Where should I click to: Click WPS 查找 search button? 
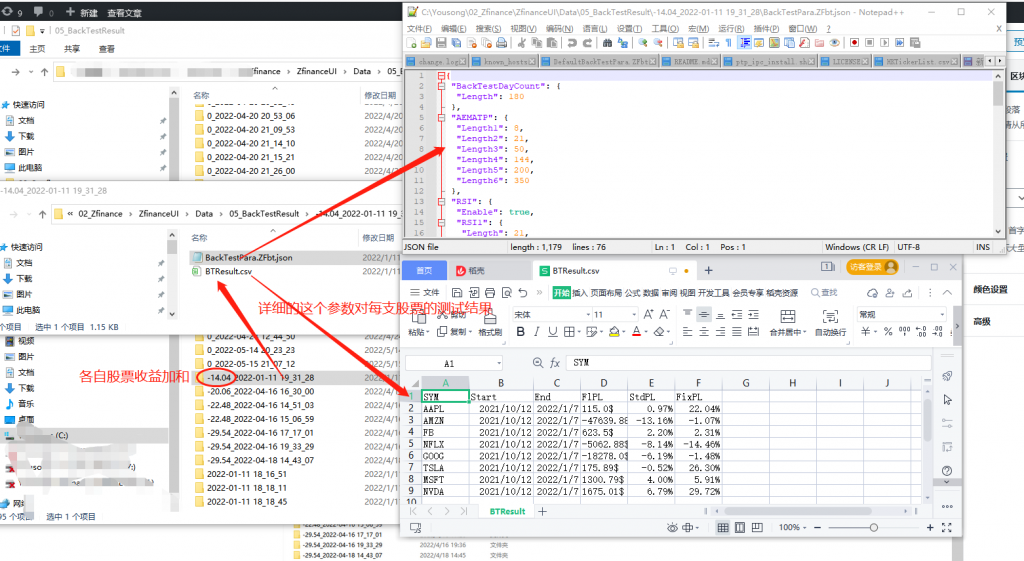pyautogui.click(x=824, y=293)
